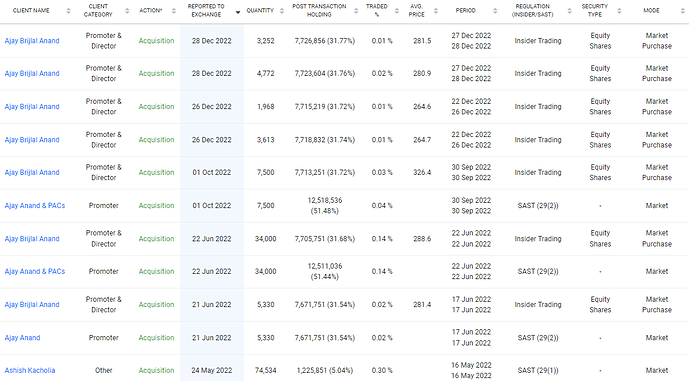The width and height of the screenshot is (690, 381).
Task: Toggle Reported to Exchange sort arrow
Action: pos(238,12)
